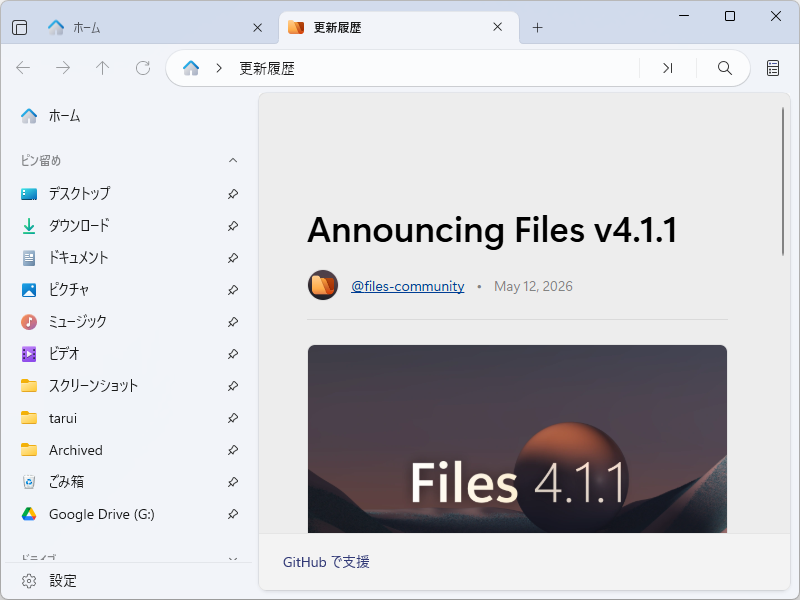Open the Omnibar mode switch icon
This screenshot has width=800, height=600.
[x=668, y=68]
